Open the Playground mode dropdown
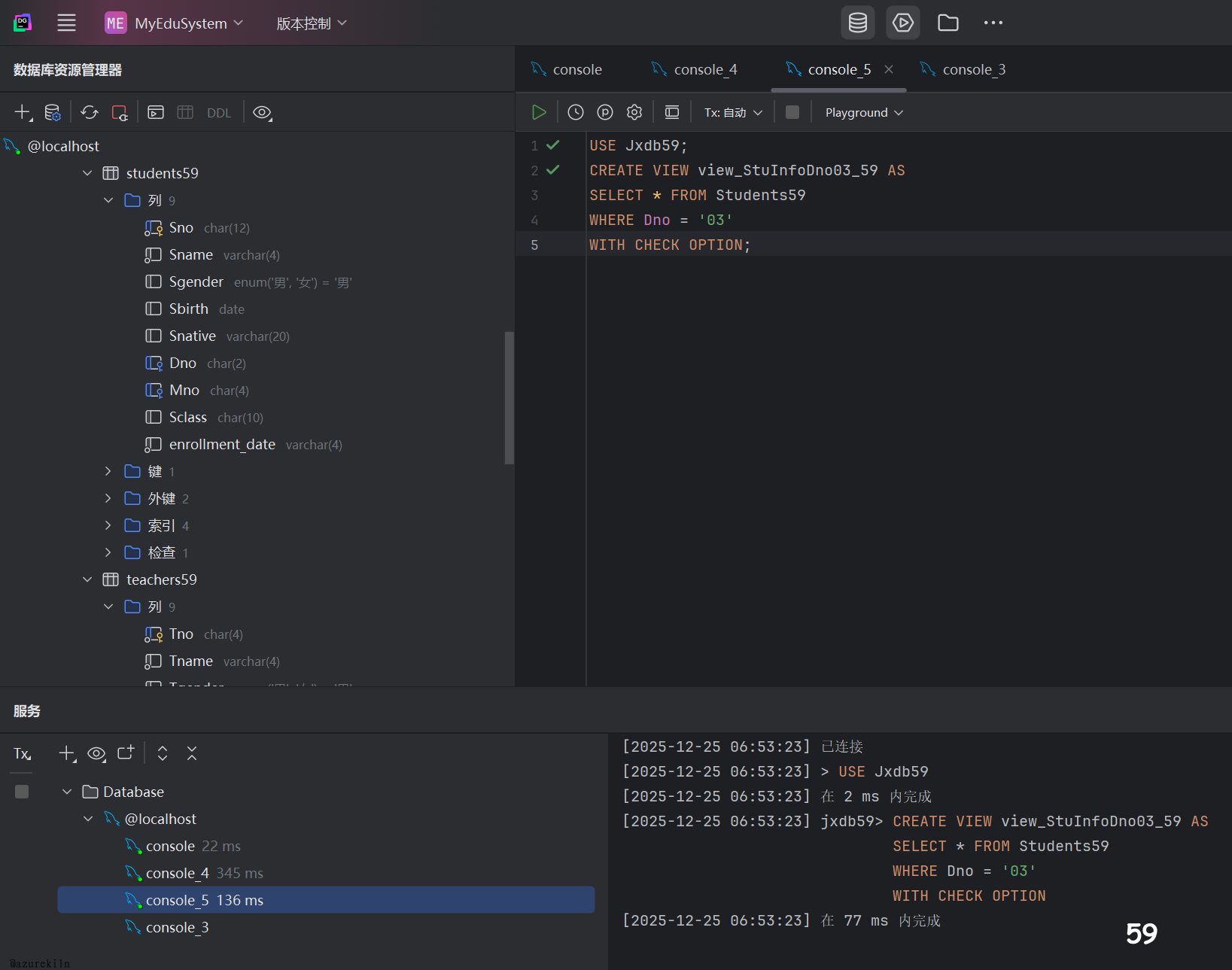Image resolution: width=1232 pixels, height=970 pixels. (x=864, y=112)
